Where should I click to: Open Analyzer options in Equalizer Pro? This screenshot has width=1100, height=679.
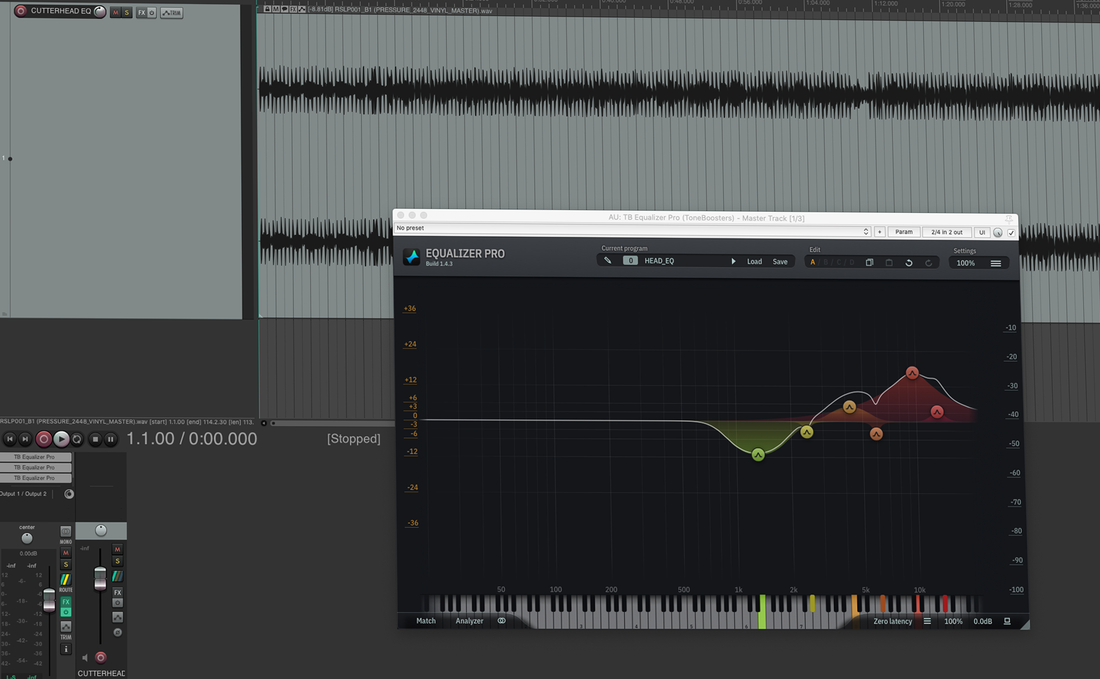click(469, 621)
